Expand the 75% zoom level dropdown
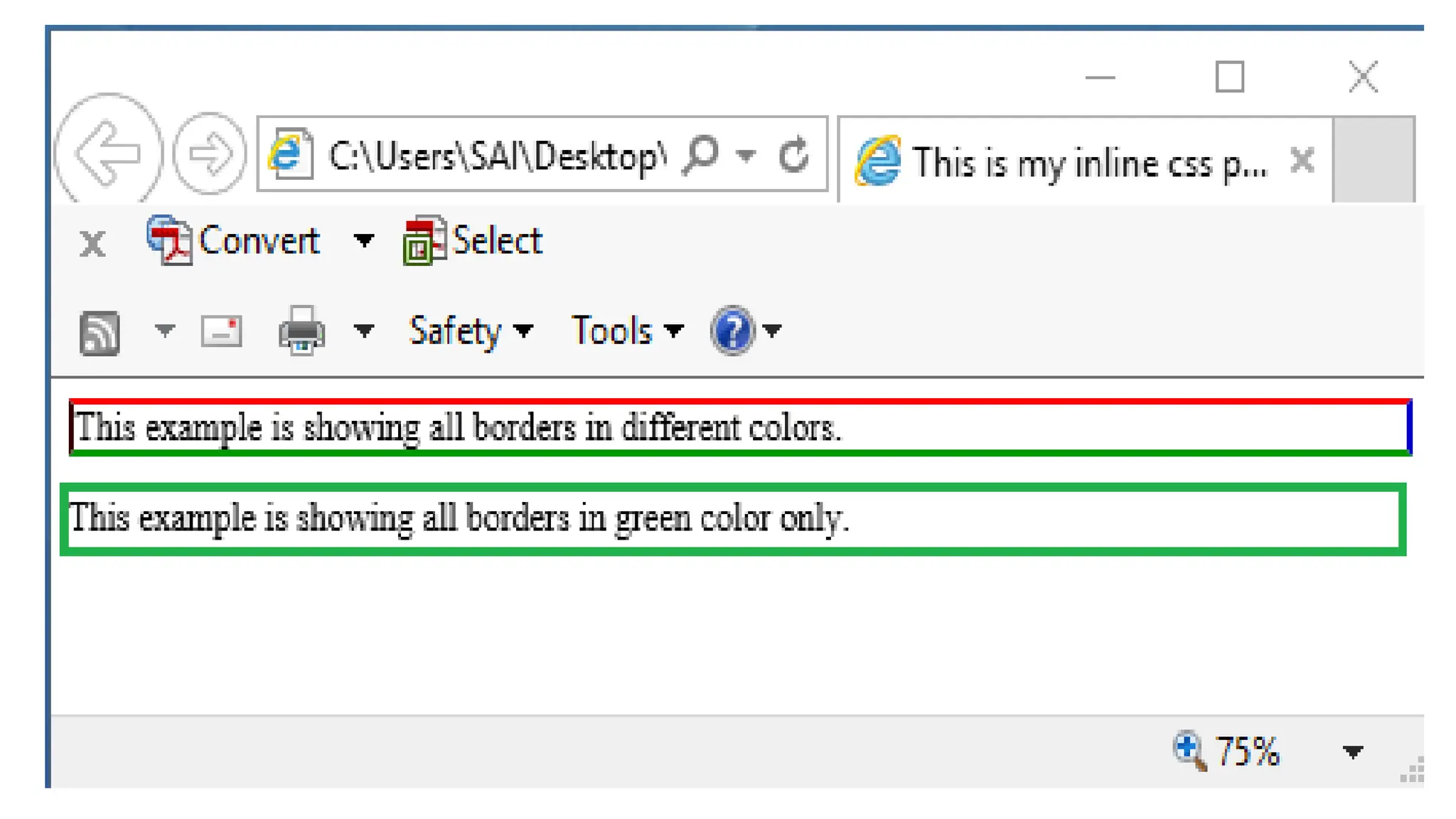This screenshot has height=819, width=1456. click(1352, 751)
